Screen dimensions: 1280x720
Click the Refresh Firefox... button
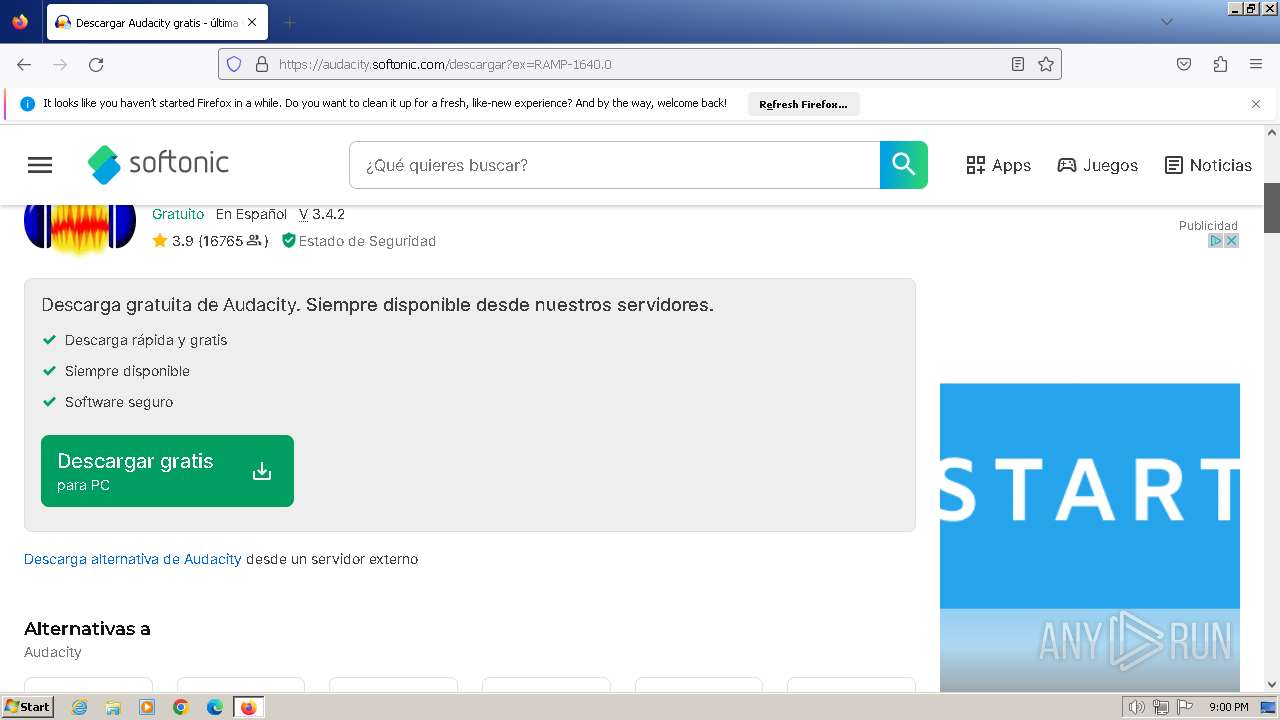pyautogui.click(x=803, y=104)
